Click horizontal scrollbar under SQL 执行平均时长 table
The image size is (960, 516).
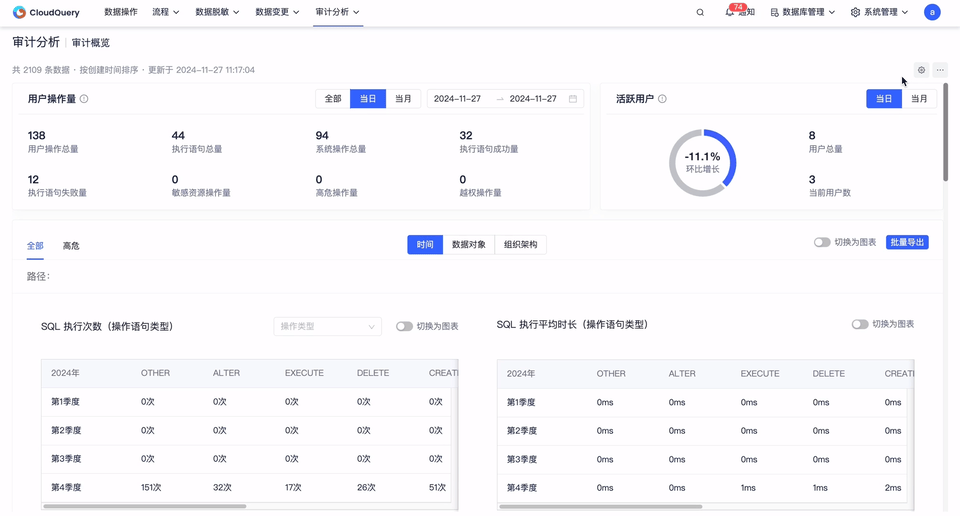601,506
